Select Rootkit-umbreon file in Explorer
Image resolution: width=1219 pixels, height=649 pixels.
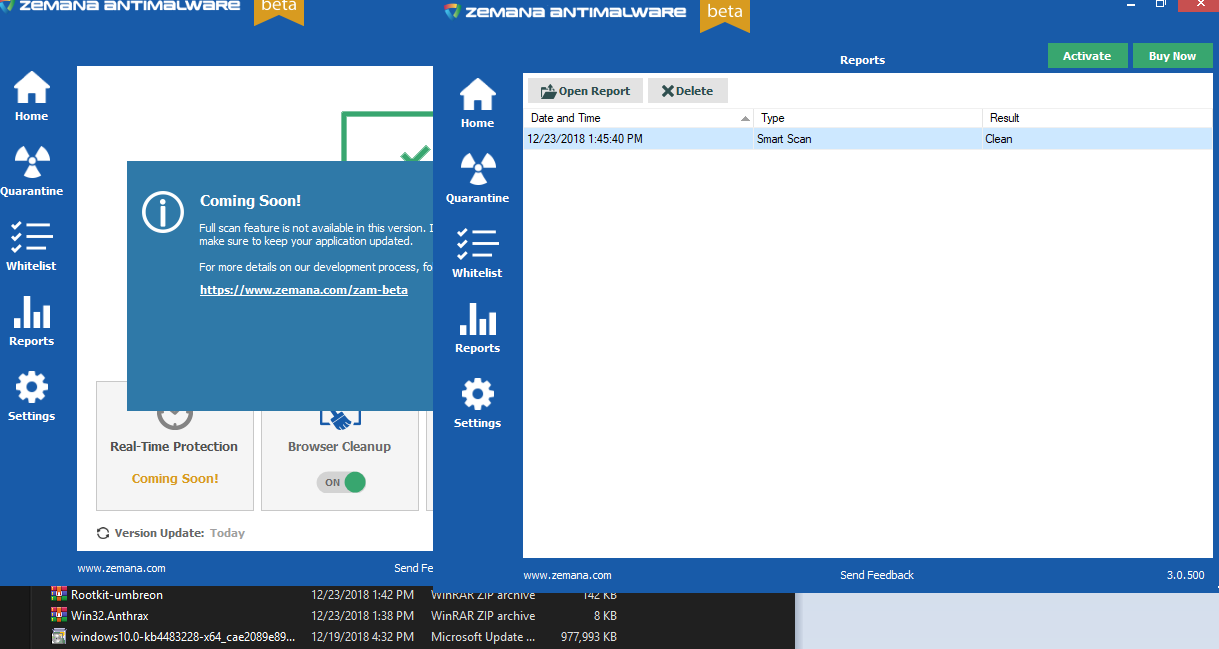click(117, 595)
